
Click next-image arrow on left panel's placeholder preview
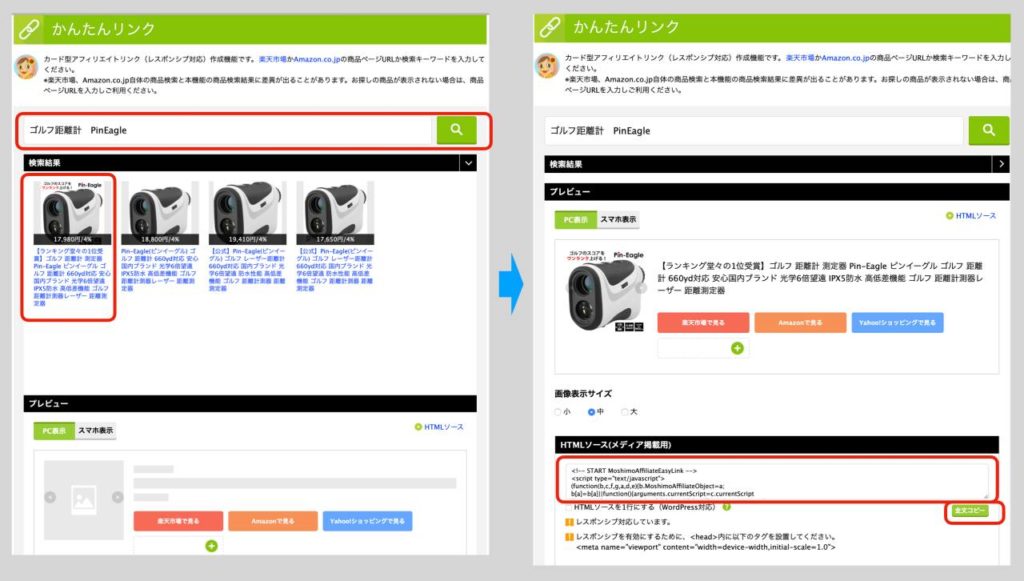(x=118, y=497)
